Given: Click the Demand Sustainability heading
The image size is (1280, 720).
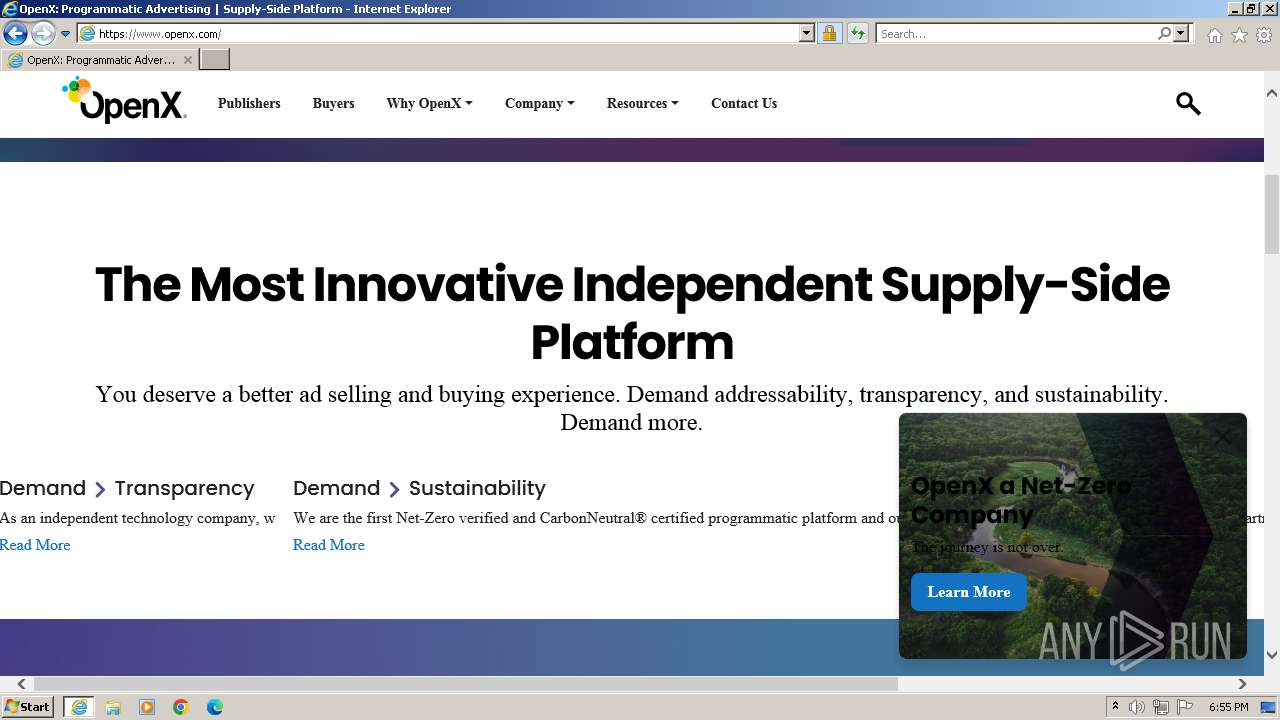Looking at the screenshot, I should coord(419,488).
